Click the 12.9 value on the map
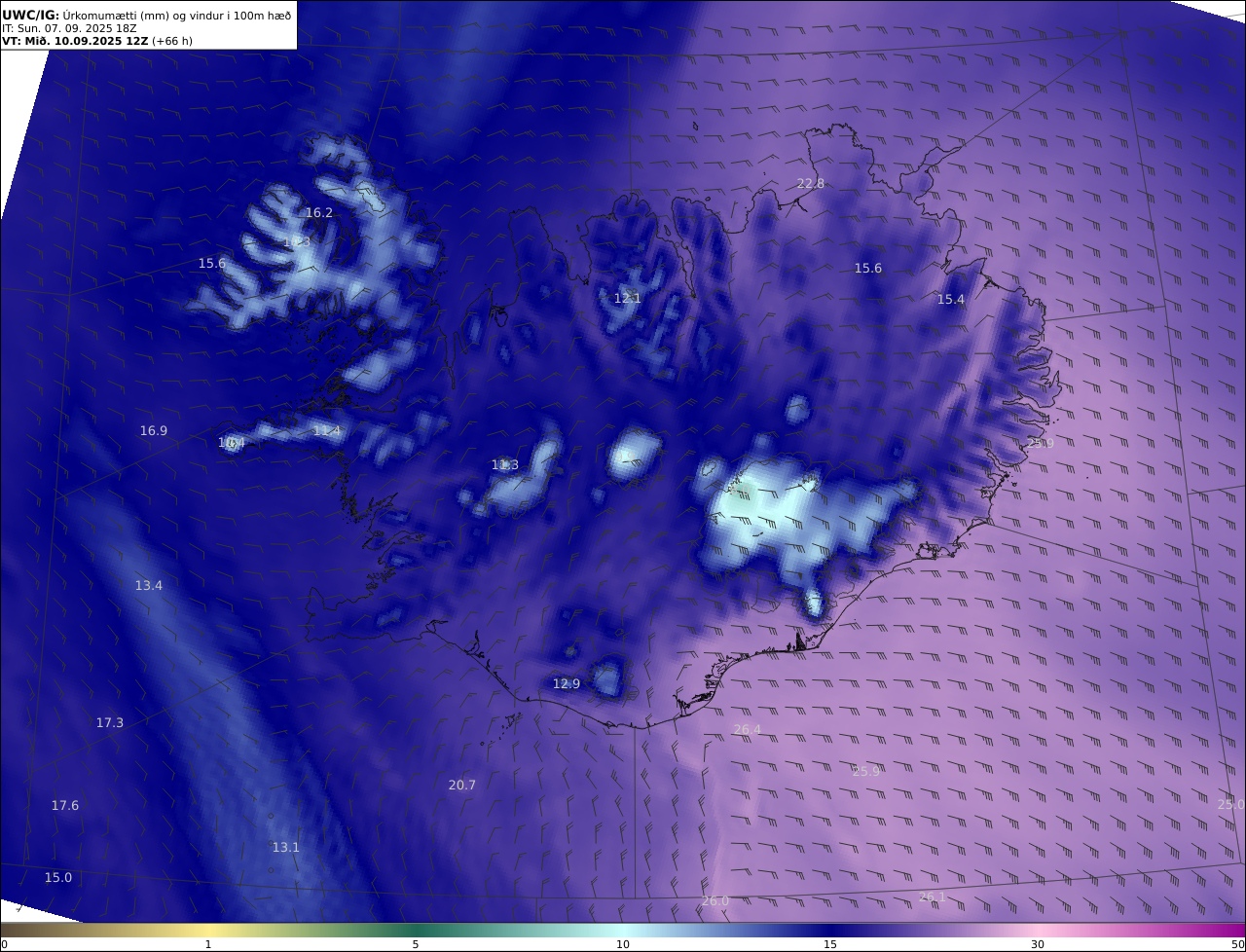The height and width of the screenshot is (952, 1246). pos(567,683)
